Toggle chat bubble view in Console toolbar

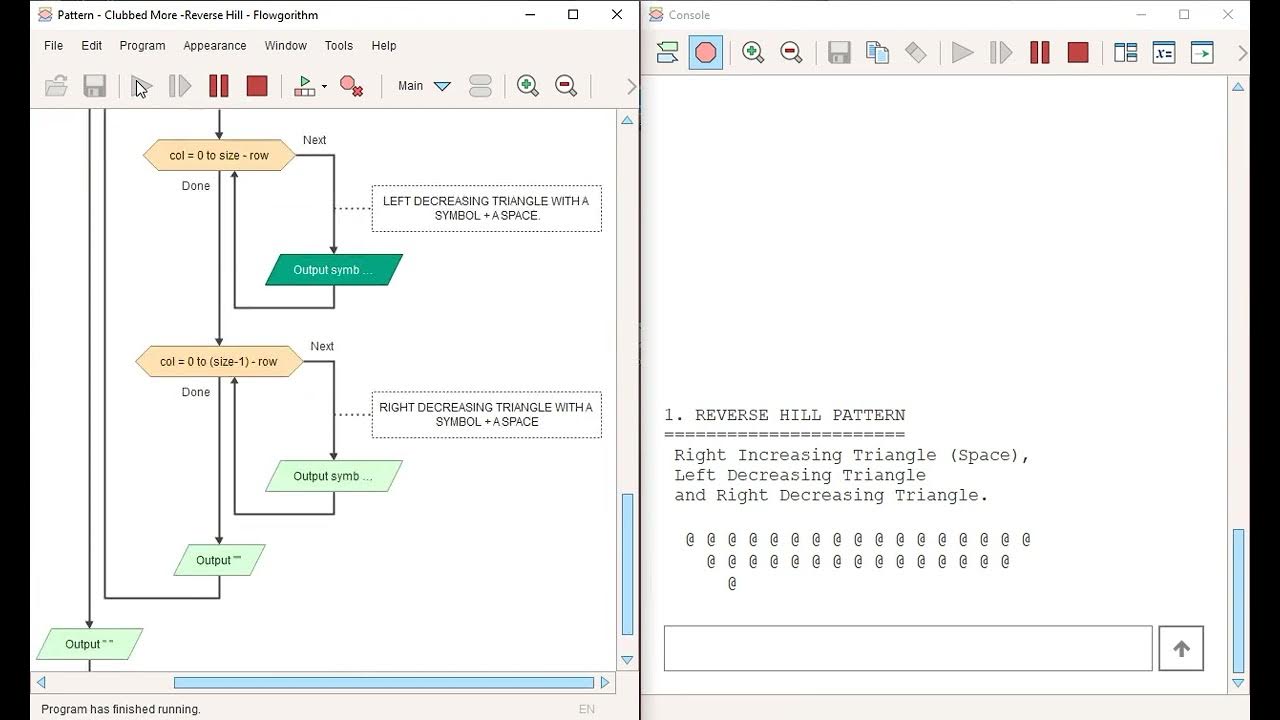pos(668,53)
